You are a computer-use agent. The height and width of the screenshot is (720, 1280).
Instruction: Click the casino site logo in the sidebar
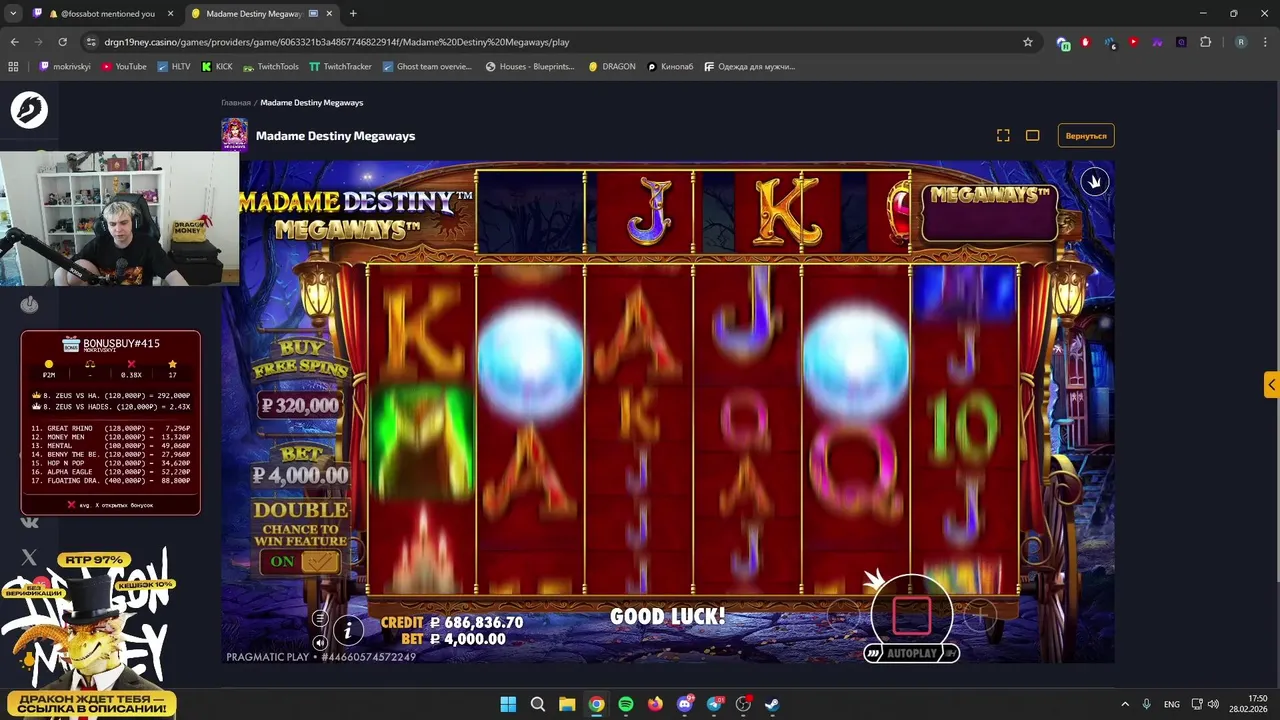(x=29, y=109)
